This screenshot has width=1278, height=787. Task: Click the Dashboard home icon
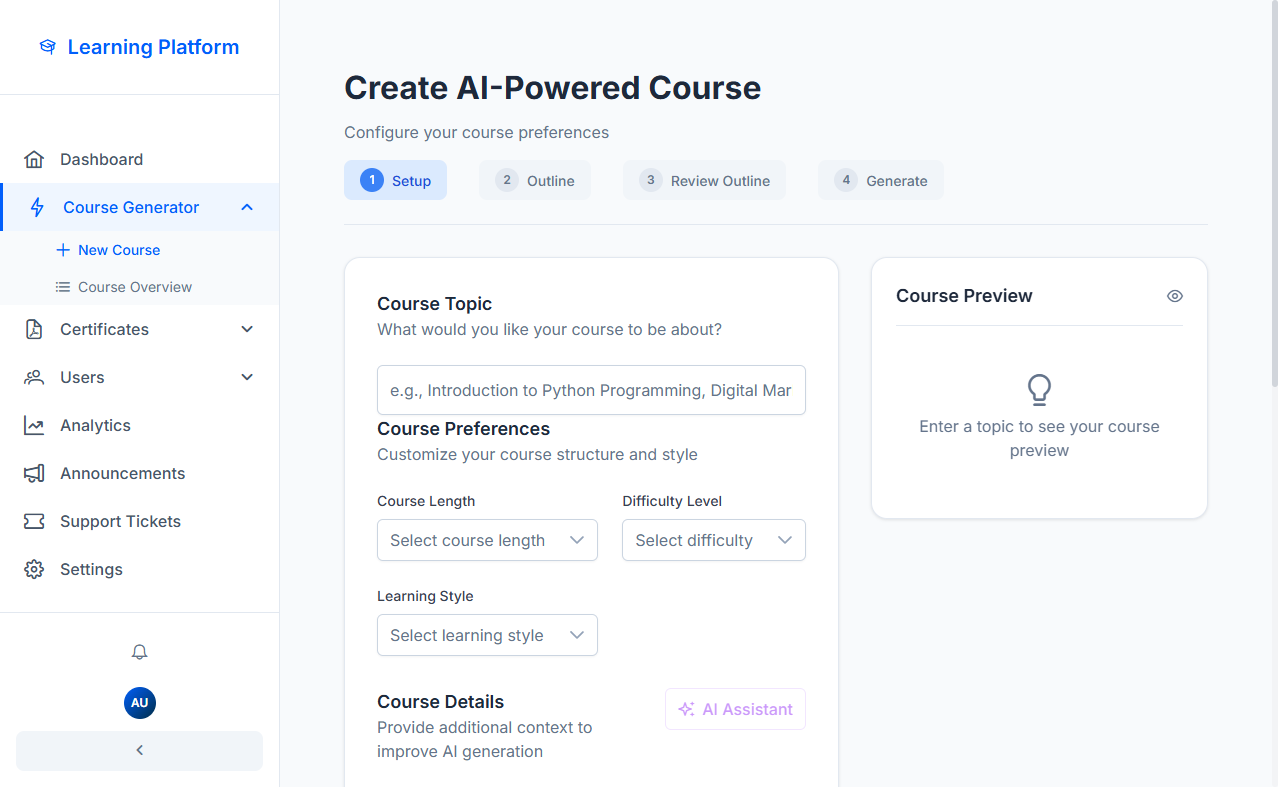click(x=34, y=160)
